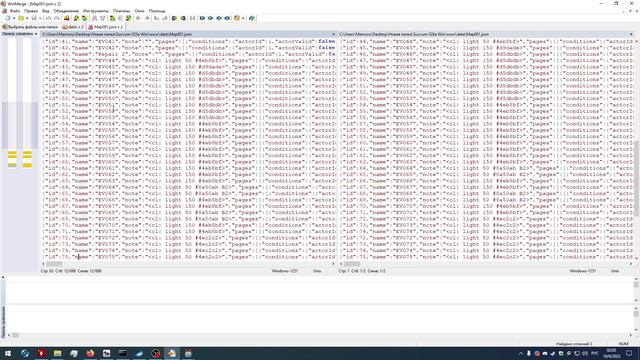The height and width of the screenshot is (360, 640).
Task: Open the Вид menu
Action: point(46,11)
